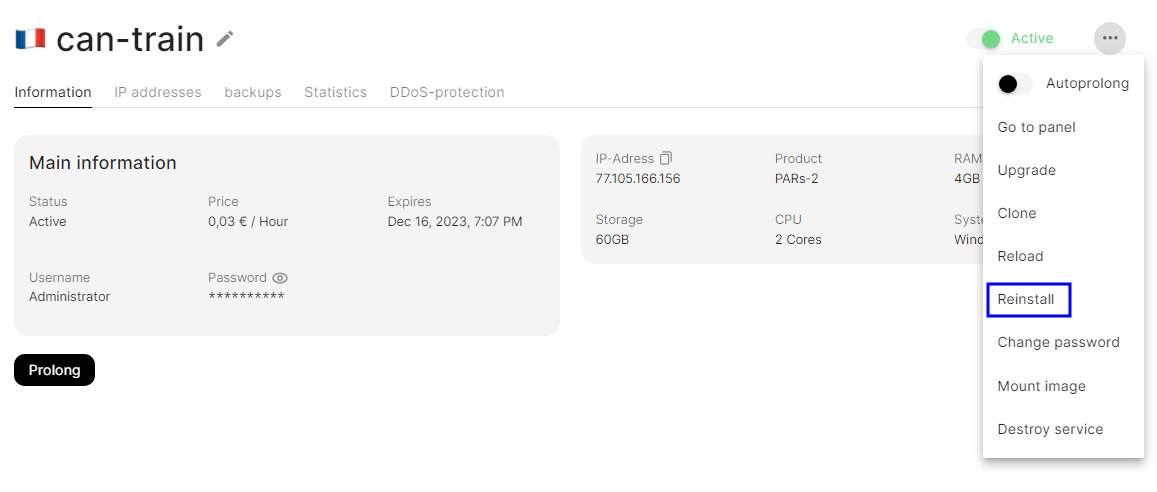Open Change password menu item
Screen dimensions: 1157x492
coord(1058,342)
